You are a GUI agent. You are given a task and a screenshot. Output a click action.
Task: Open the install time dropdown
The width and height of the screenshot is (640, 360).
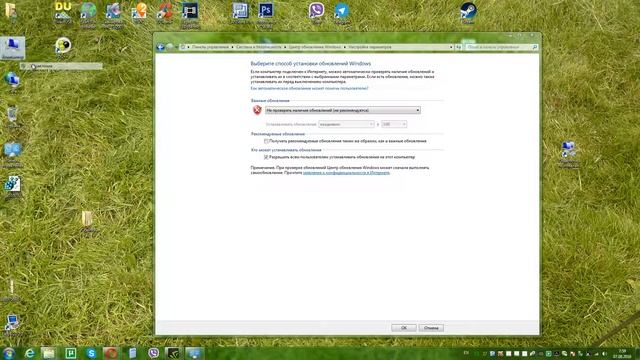point(394,124)
